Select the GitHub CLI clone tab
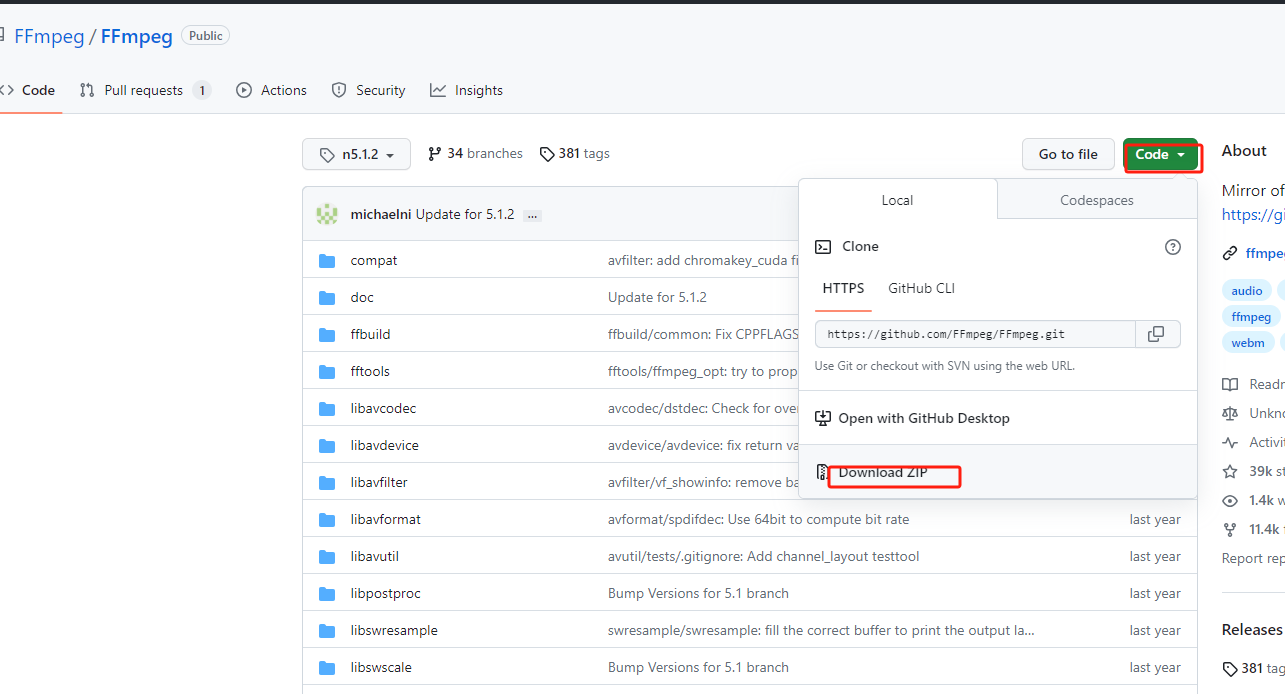Viewport: 1285px width, 694px height. click(x=921, y=288)
